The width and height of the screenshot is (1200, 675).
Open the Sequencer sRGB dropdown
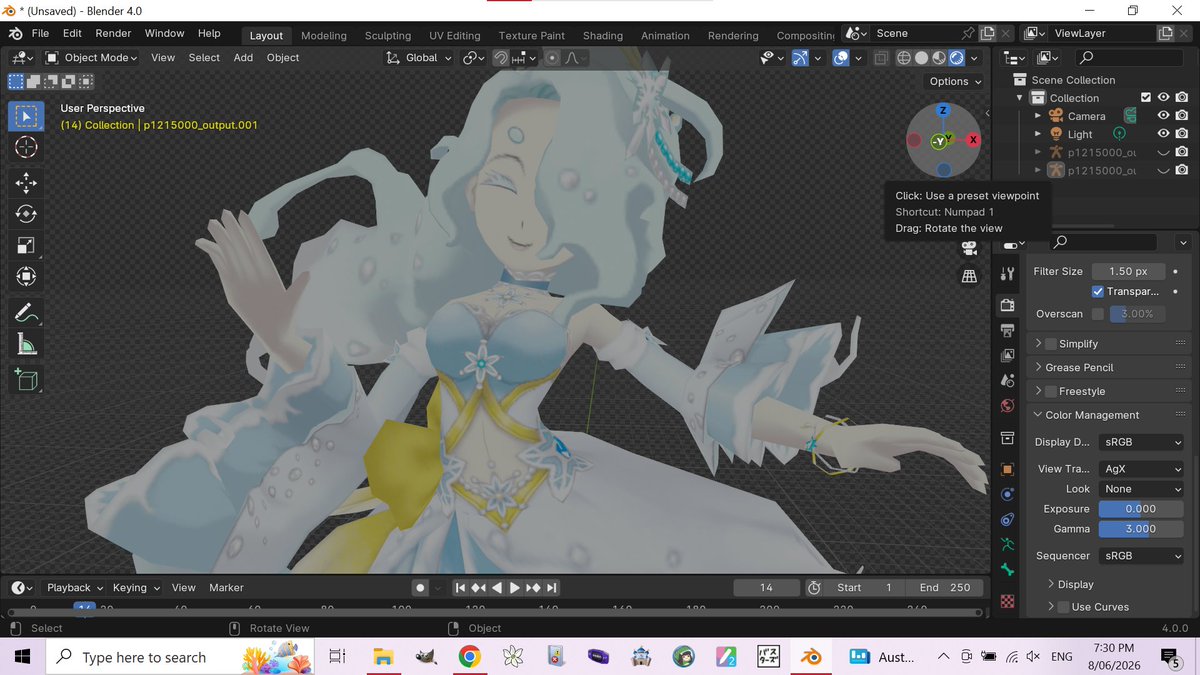[x=1141, y=556]
